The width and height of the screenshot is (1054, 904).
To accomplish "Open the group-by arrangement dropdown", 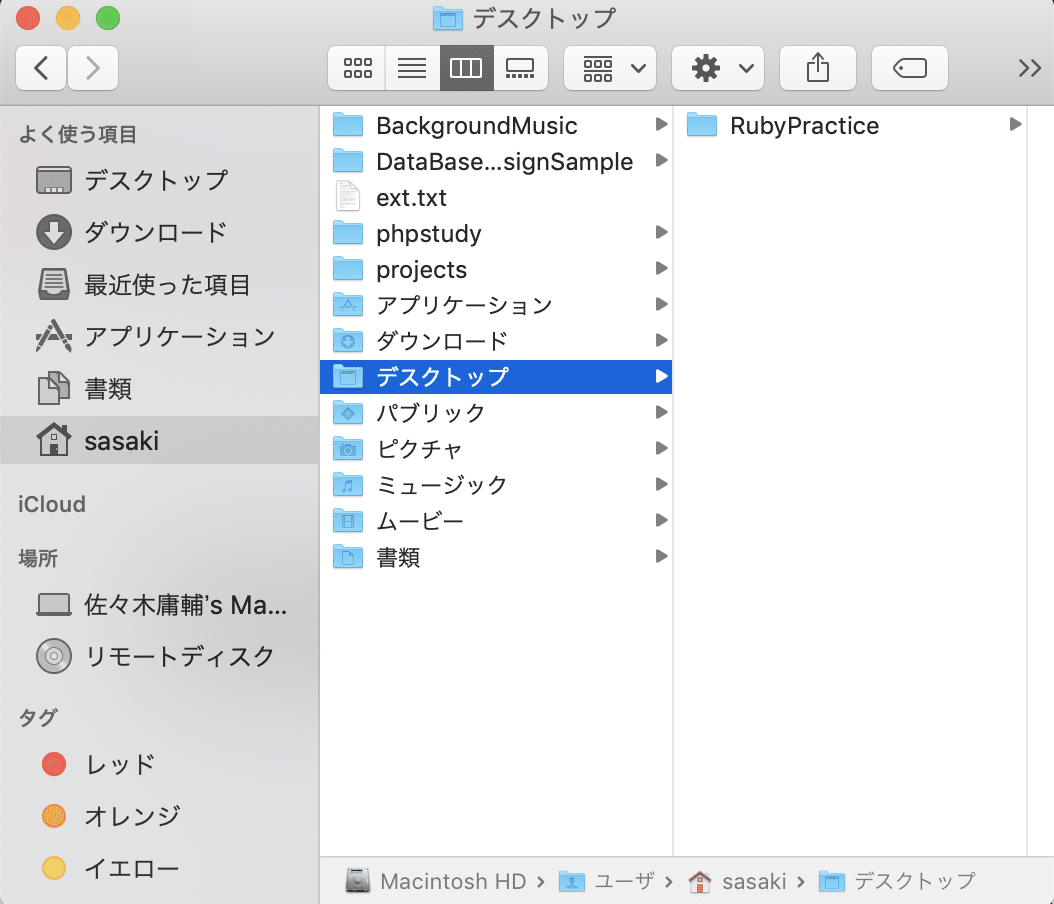I will point(610,68).
